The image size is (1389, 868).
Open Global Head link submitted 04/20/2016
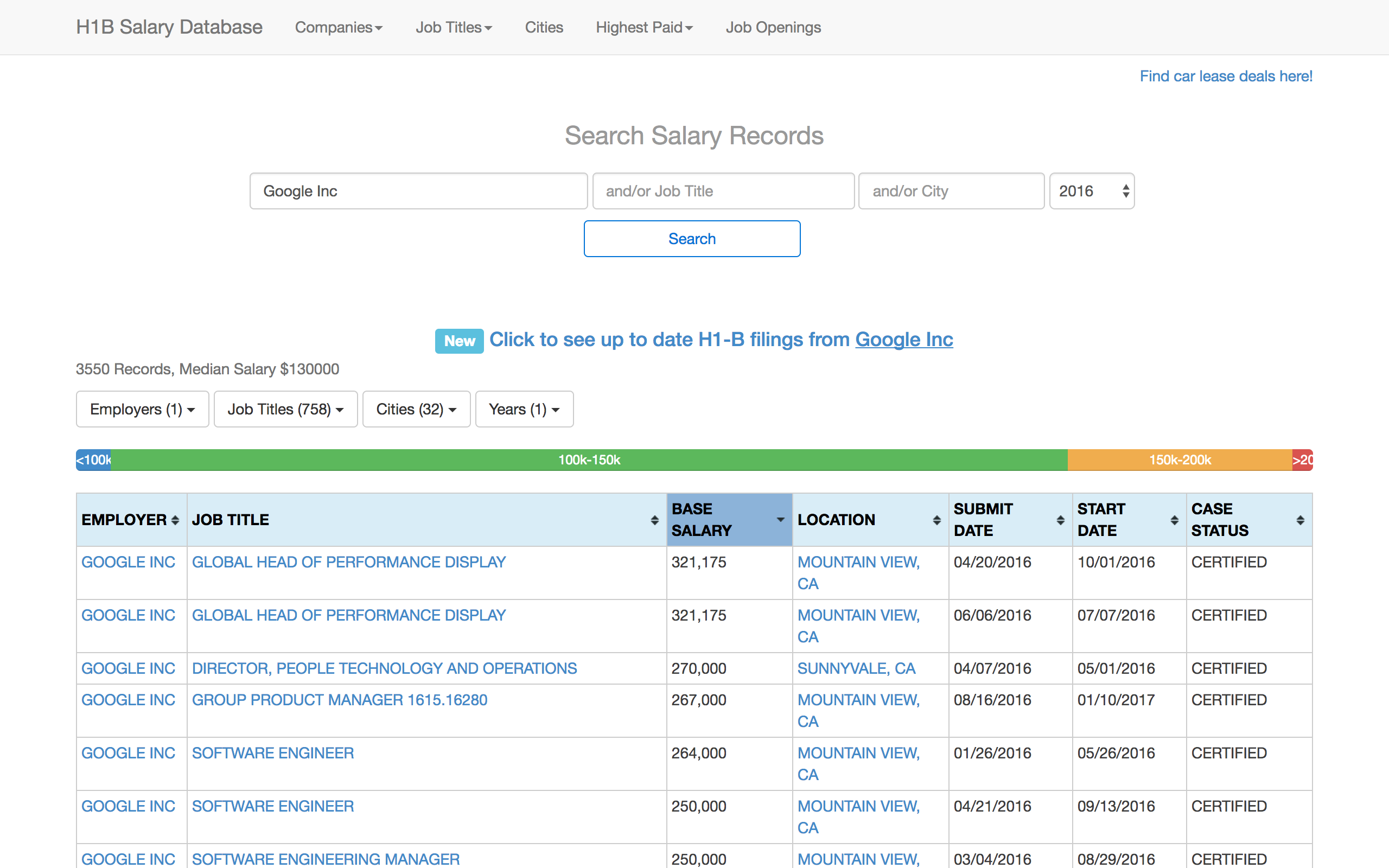click(349, 562)
